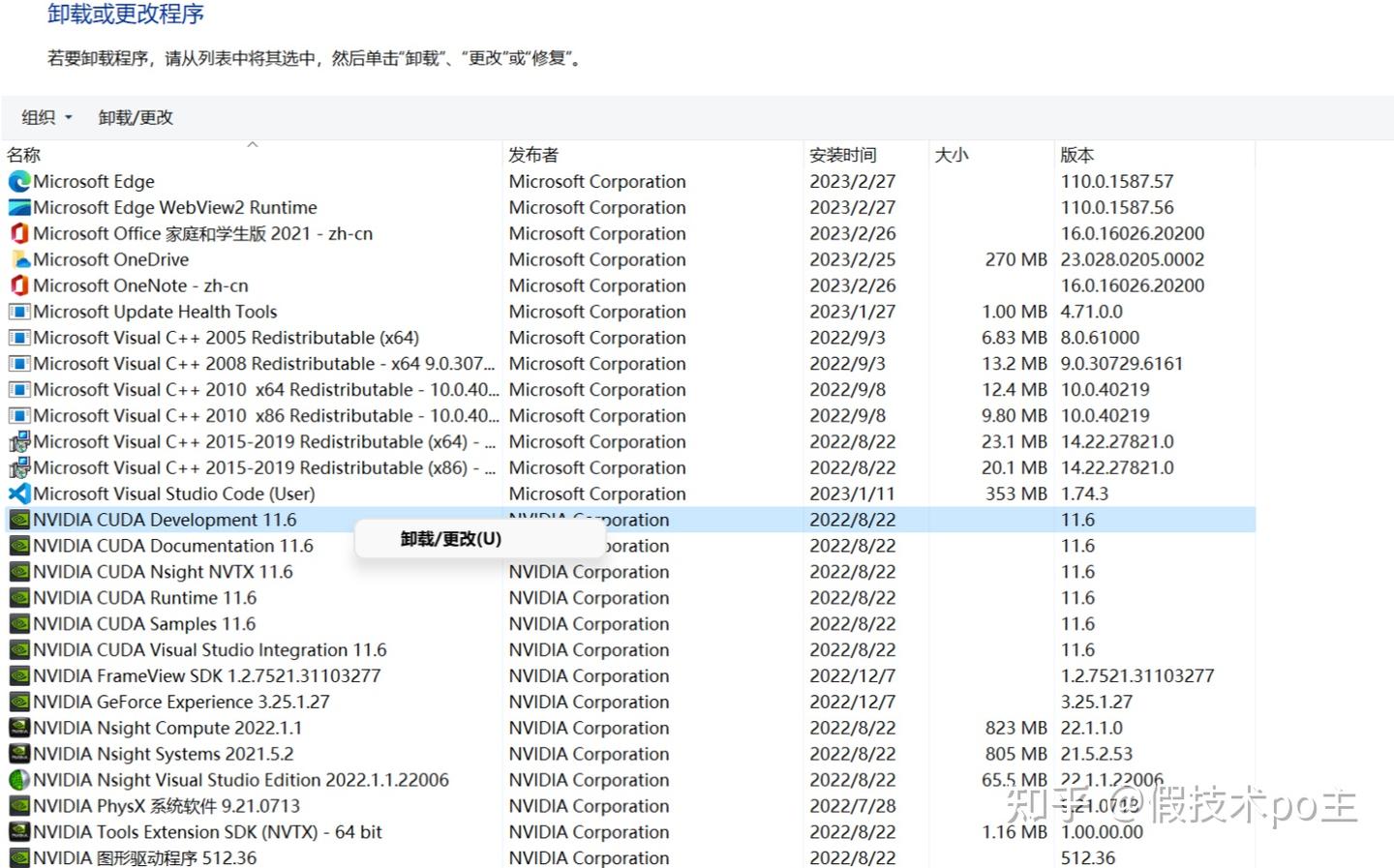Select NVIDIA Tools Extension SDK (NVTX) name
Screen dimensions: 1394x868
point(207,832)
